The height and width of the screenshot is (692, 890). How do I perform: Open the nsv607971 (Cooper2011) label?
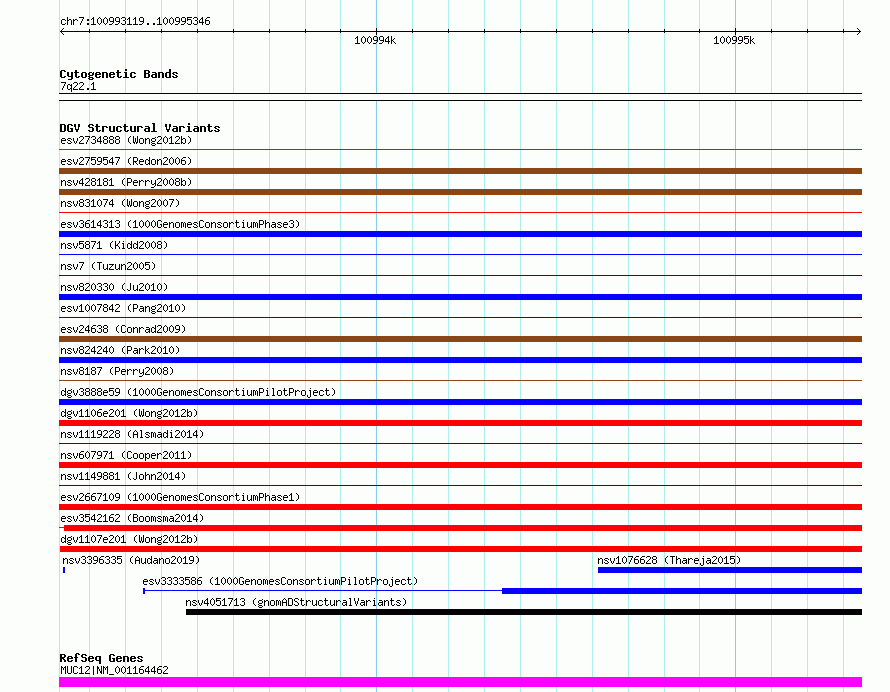pos(126,455)
